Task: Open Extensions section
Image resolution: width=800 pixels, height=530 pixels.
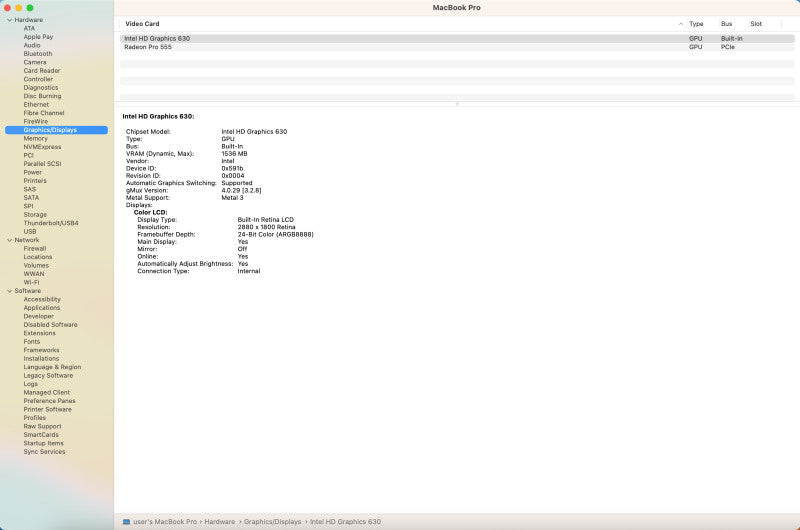Action: (40, 334)
